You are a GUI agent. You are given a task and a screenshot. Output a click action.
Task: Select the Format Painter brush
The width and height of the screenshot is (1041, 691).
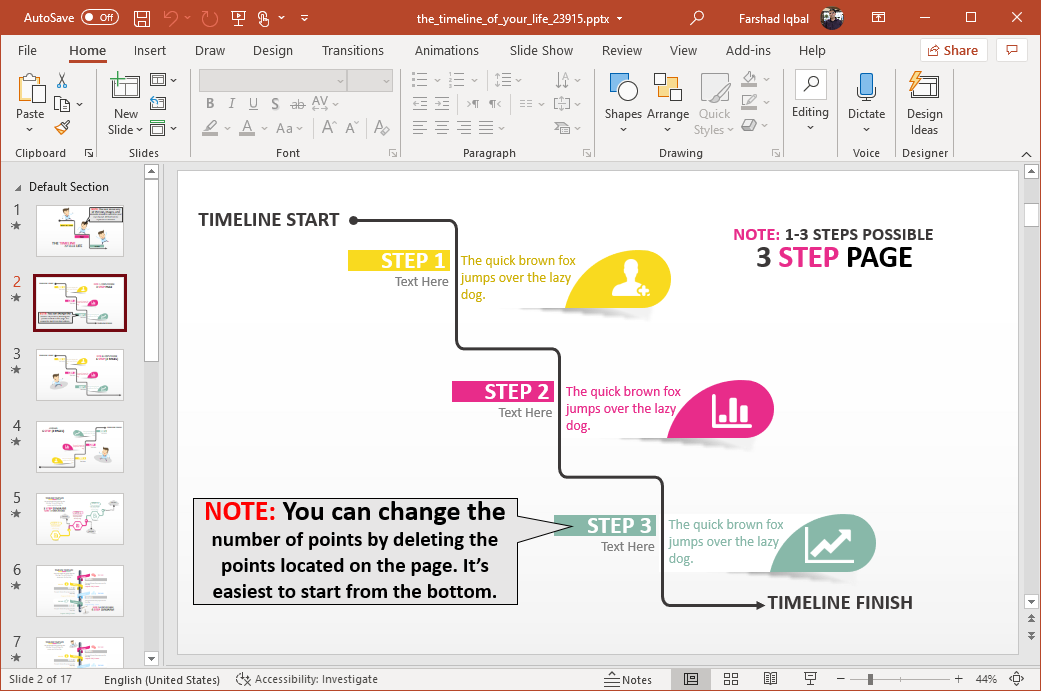(62, 127)
